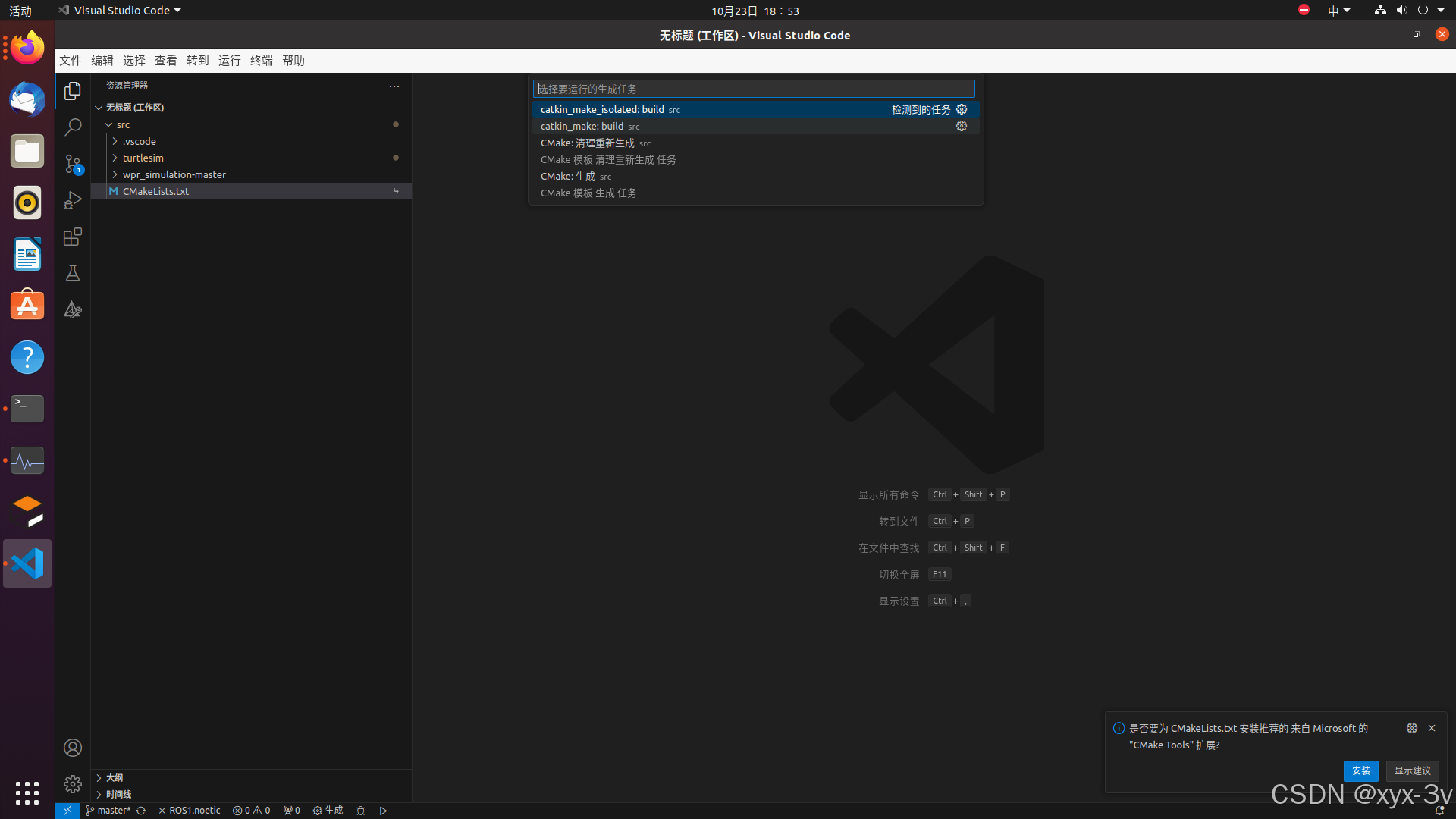Click the 安装 button in notification
The image size is (1456, 819).
pyautogui.click(x=1361, y=770)
